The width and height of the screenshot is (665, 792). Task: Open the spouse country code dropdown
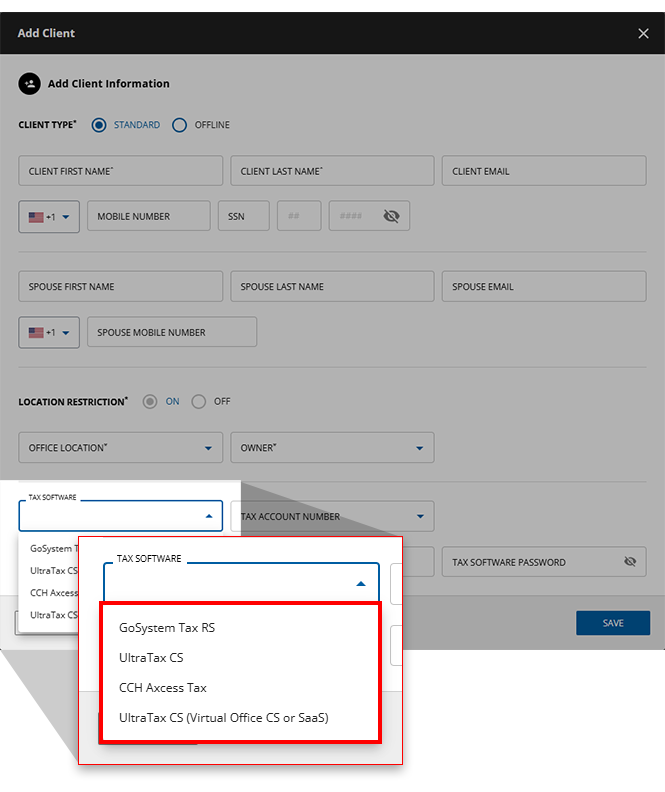point(49,332)
